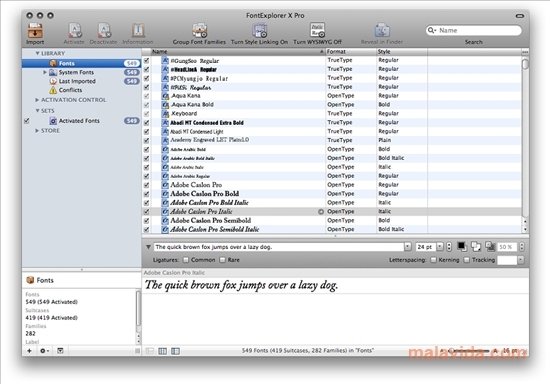Click the 50 % opacity stepper
The height and width of the screenshot is (384, 550).
[x=522, y=247]
